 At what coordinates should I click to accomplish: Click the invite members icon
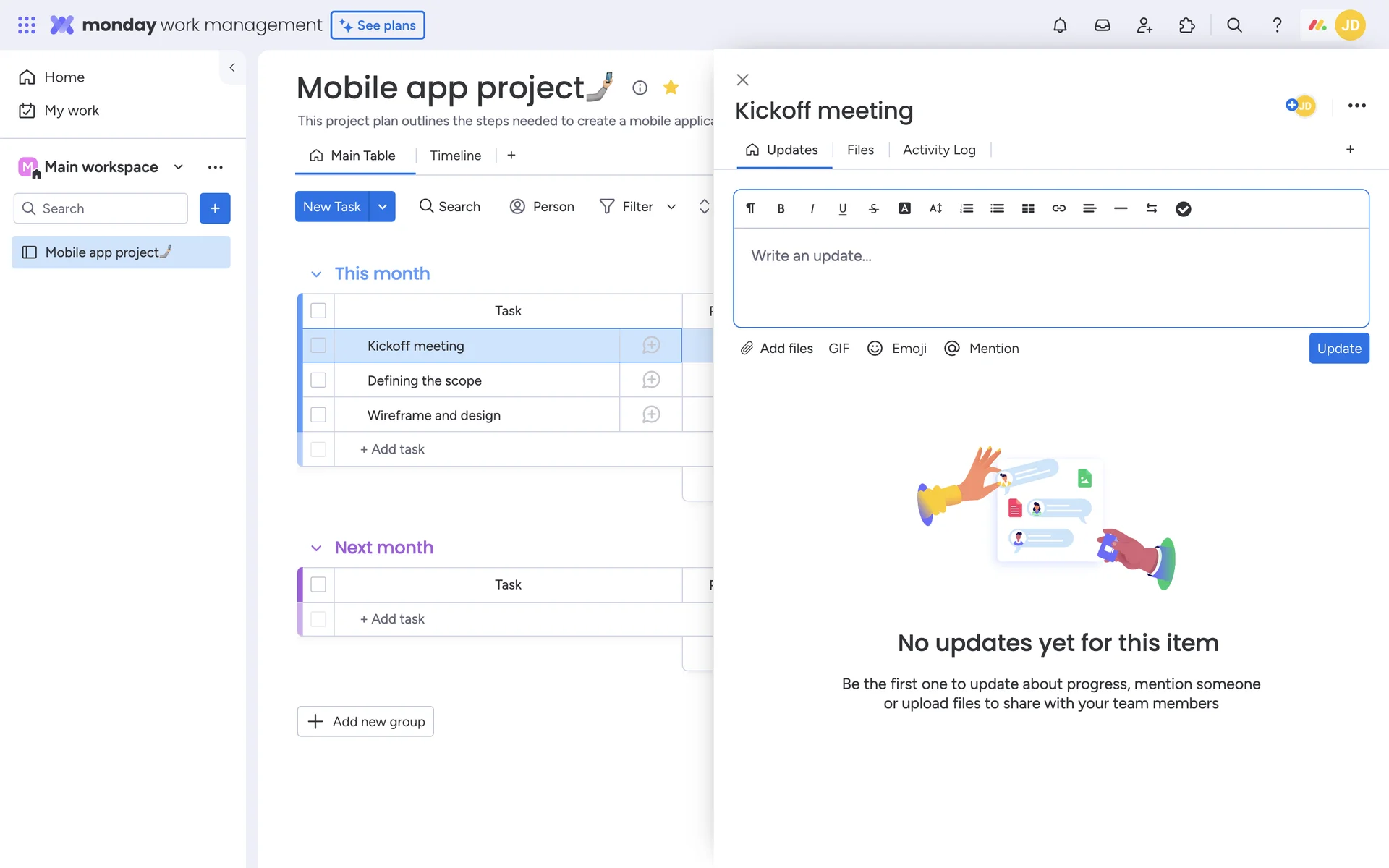coord(1144,25)
